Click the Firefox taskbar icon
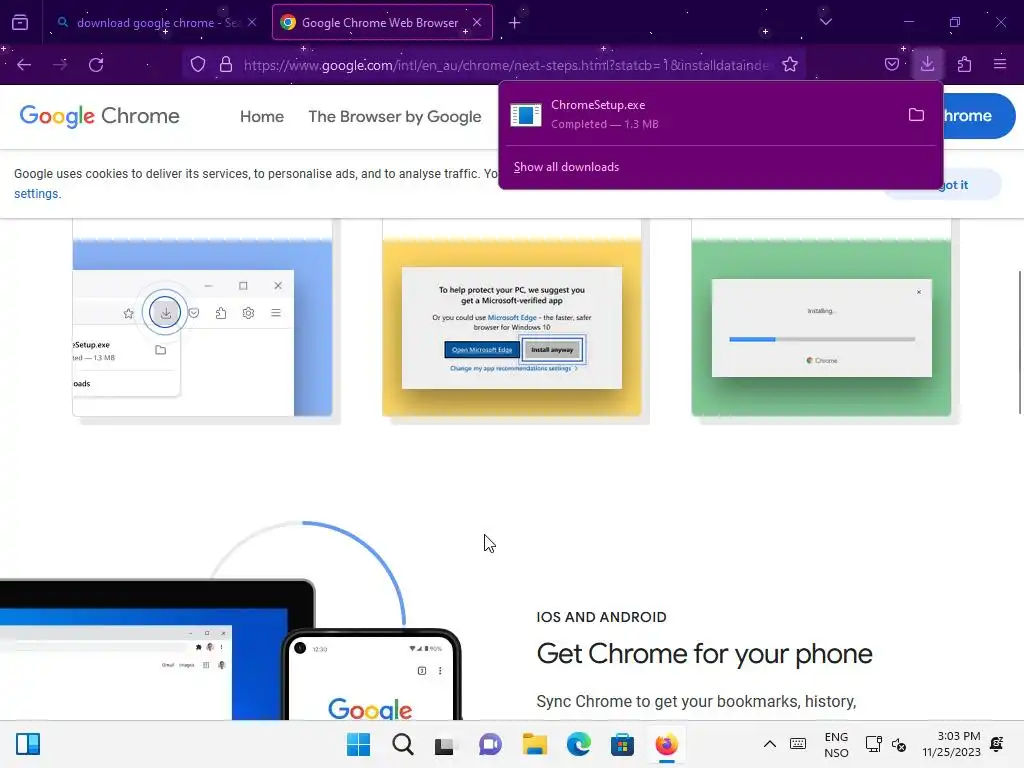1024x768 pixels. tap(667, 744)
